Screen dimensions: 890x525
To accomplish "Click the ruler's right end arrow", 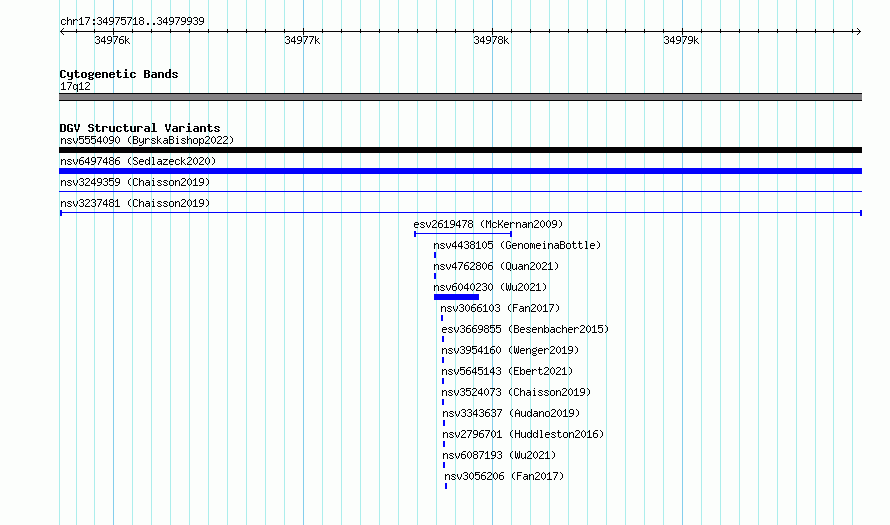I will click(858, 31).
